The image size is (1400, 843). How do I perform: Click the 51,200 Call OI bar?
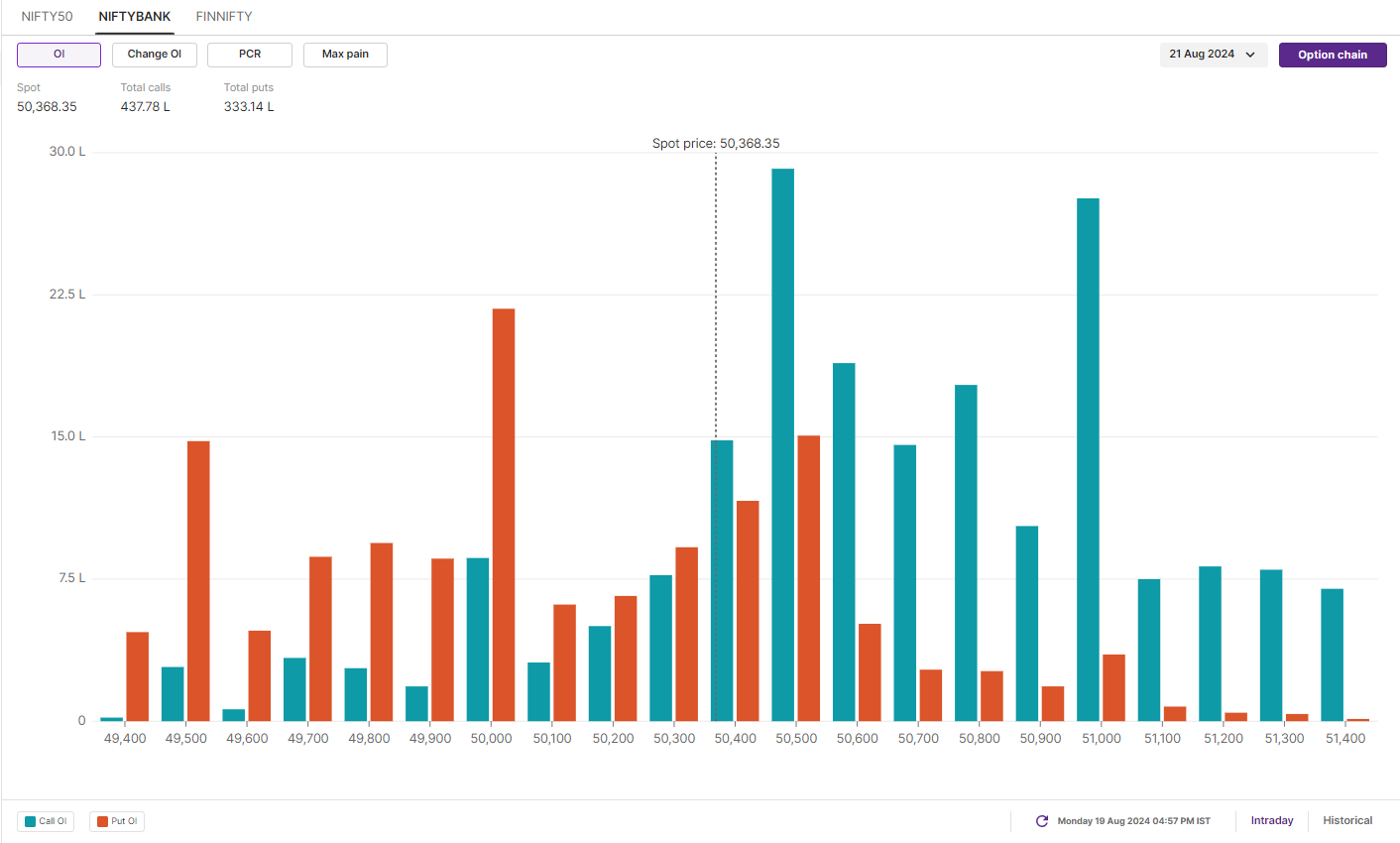click(1210, 644)
